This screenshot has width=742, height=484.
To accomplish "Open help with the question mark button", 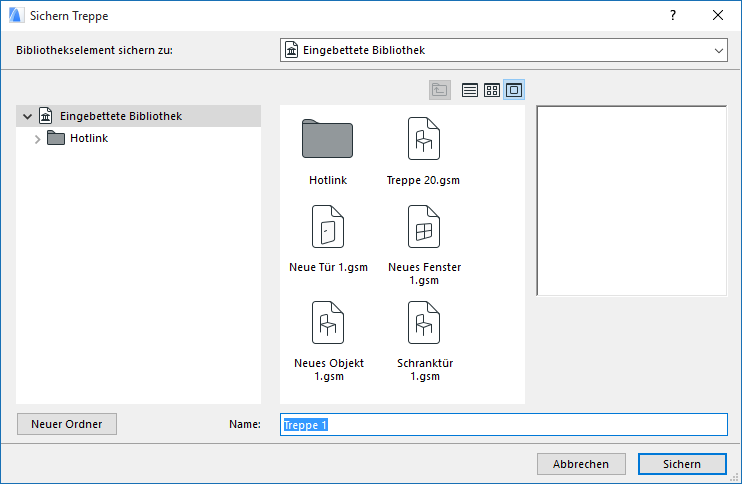I will tap(672, 15).
